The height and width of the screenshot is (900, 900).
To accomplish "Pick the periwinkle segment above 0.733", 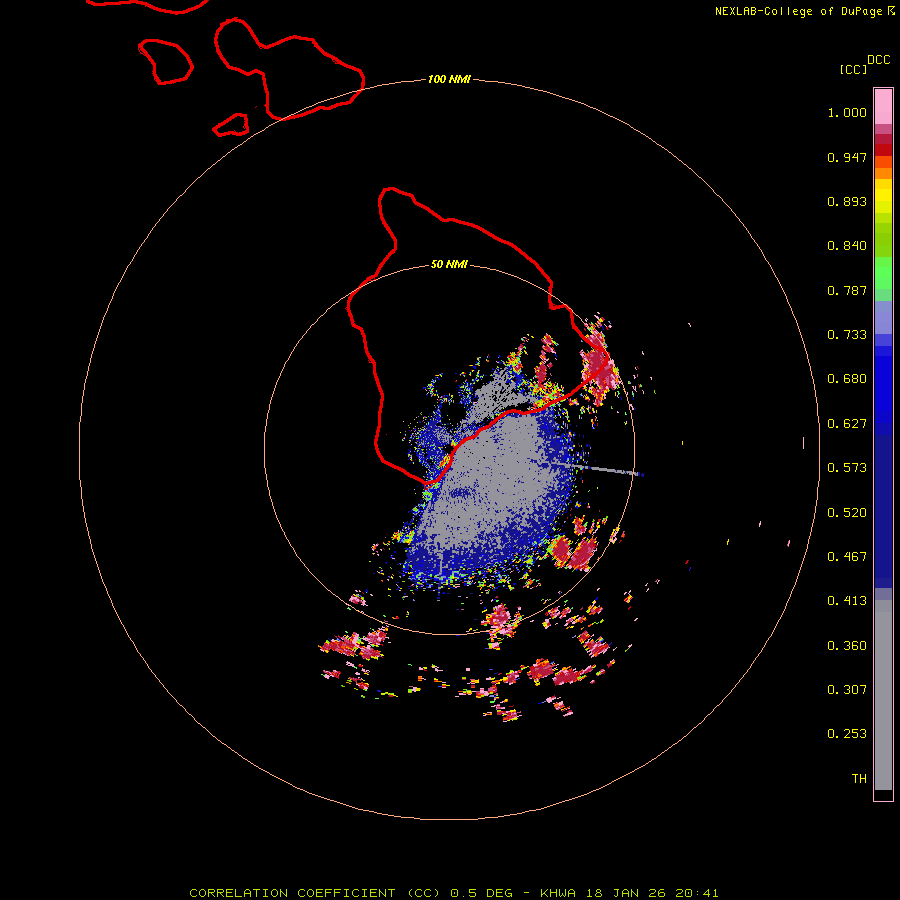I will pos(883,318).
